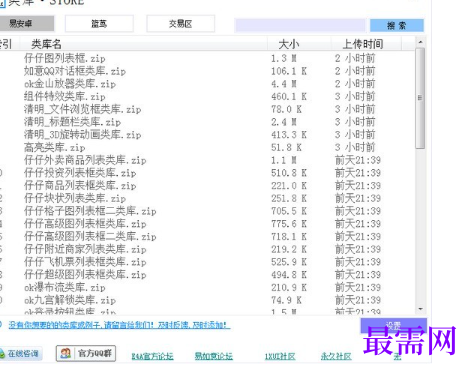Image resolution: width=475 pixels, height=372 pixels.
Task: Select 仔仔高级图列表框二类库.zip
Action: [90, 236]
